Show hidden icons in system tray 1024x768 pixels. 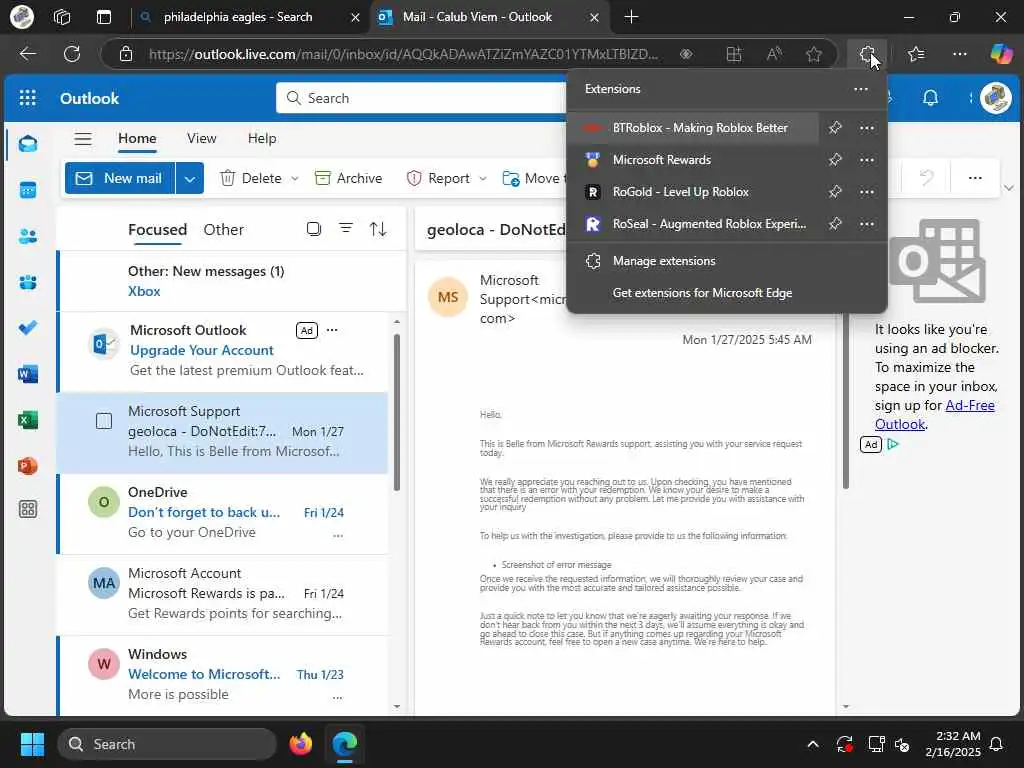pyautogui.click(x=812, y=744)
